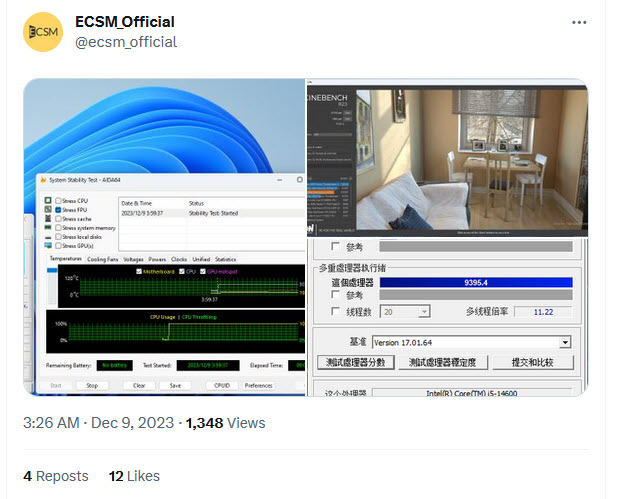
Task: Toggle the GPU Hotspot graph checkbox
Action: coord(203,272)
